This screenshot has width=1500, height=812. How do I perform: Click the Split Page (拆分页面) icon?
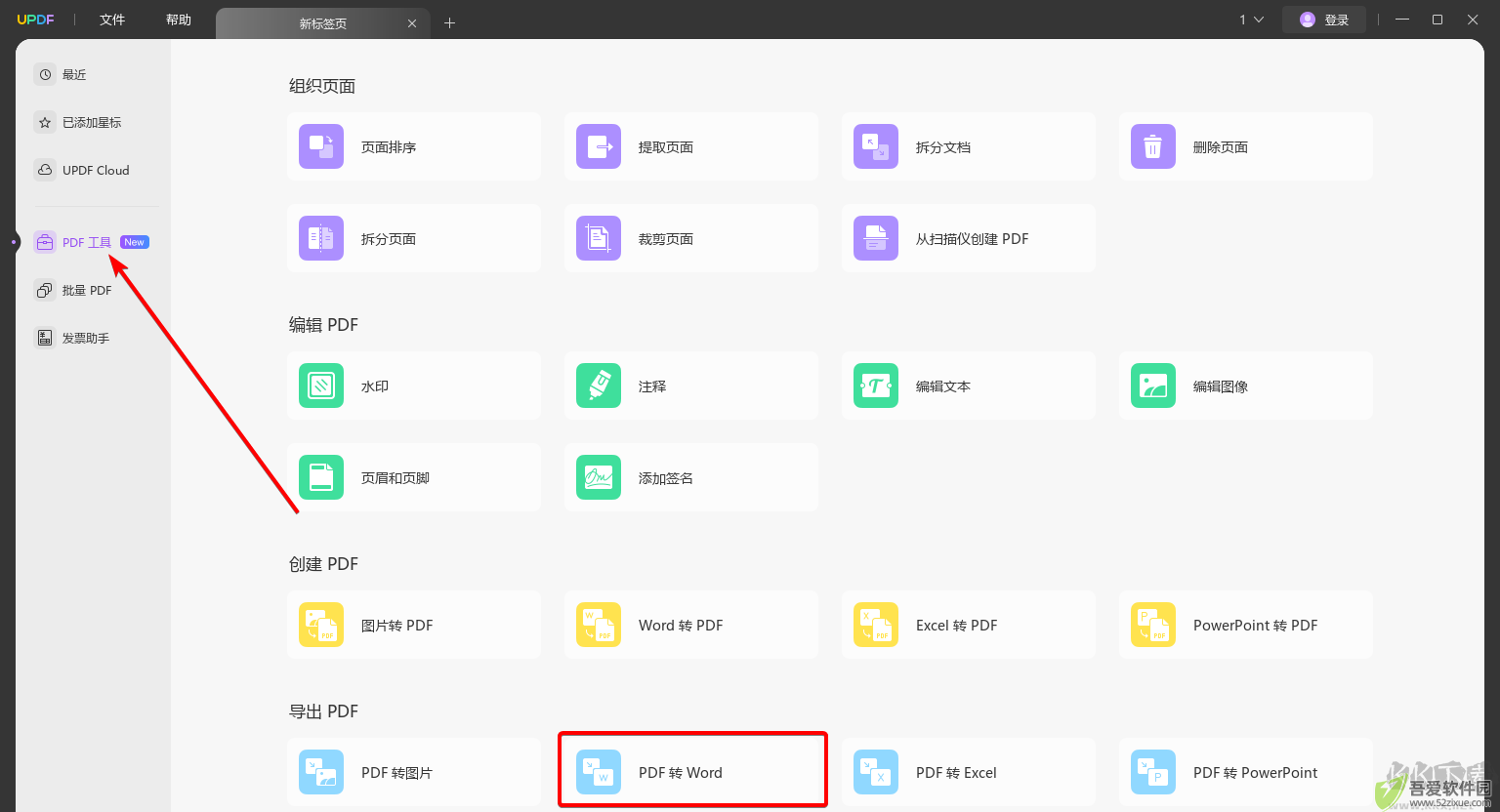(321, 238)
